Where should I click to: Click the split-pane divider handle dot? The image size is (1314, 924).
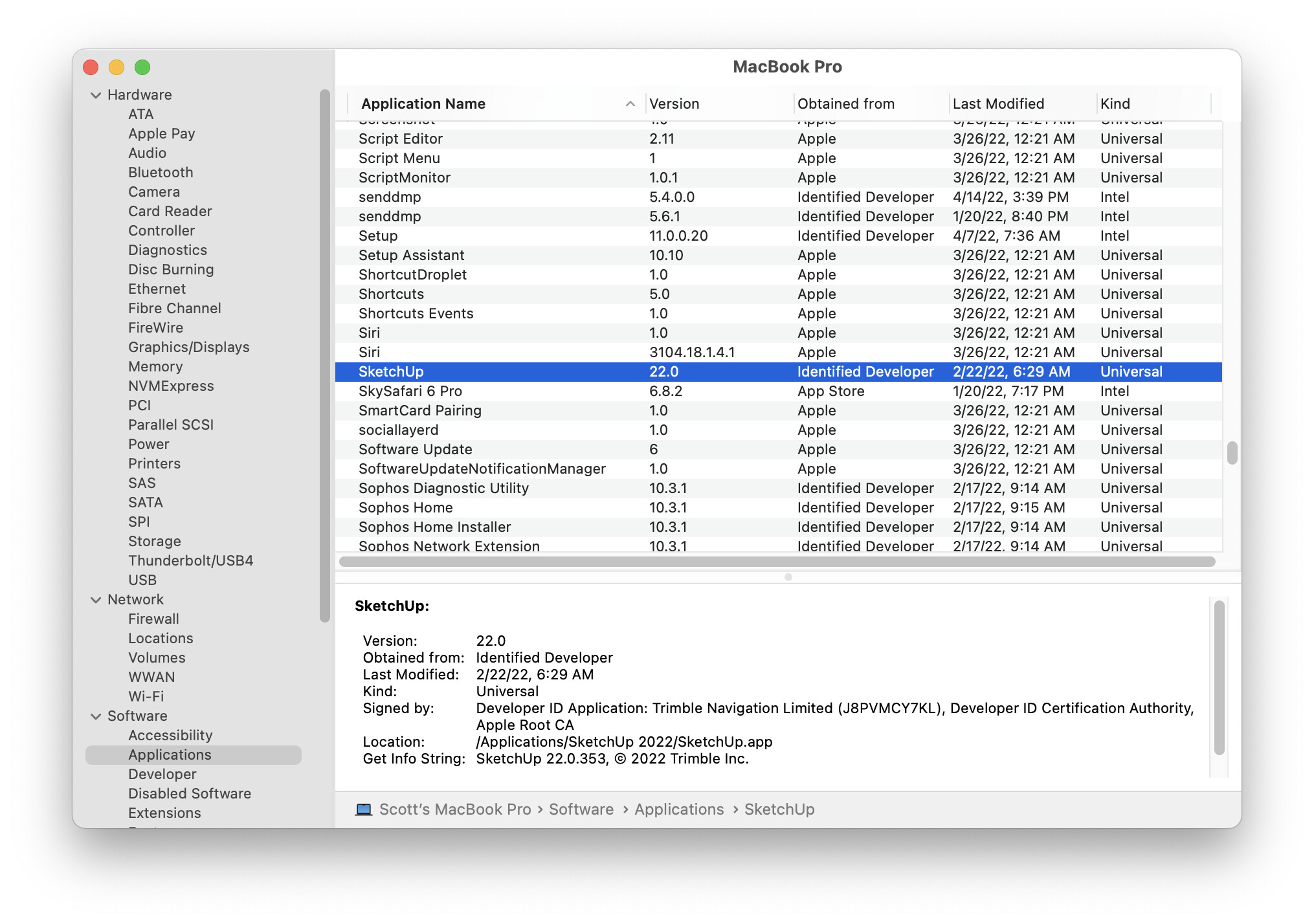pos(788,577)
